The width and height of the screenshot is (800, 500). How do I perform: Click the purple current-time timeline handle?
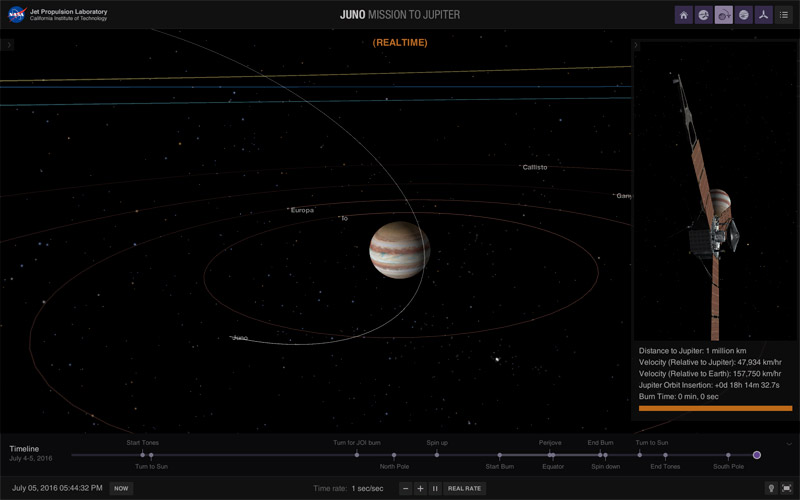757,455
